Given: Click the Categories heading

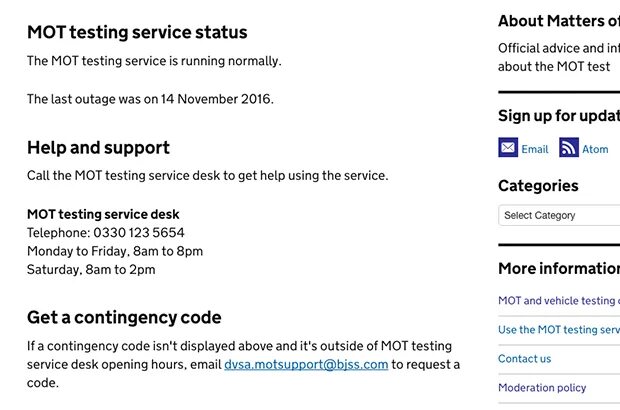Looking at the screenshot, I should [538, 185].
